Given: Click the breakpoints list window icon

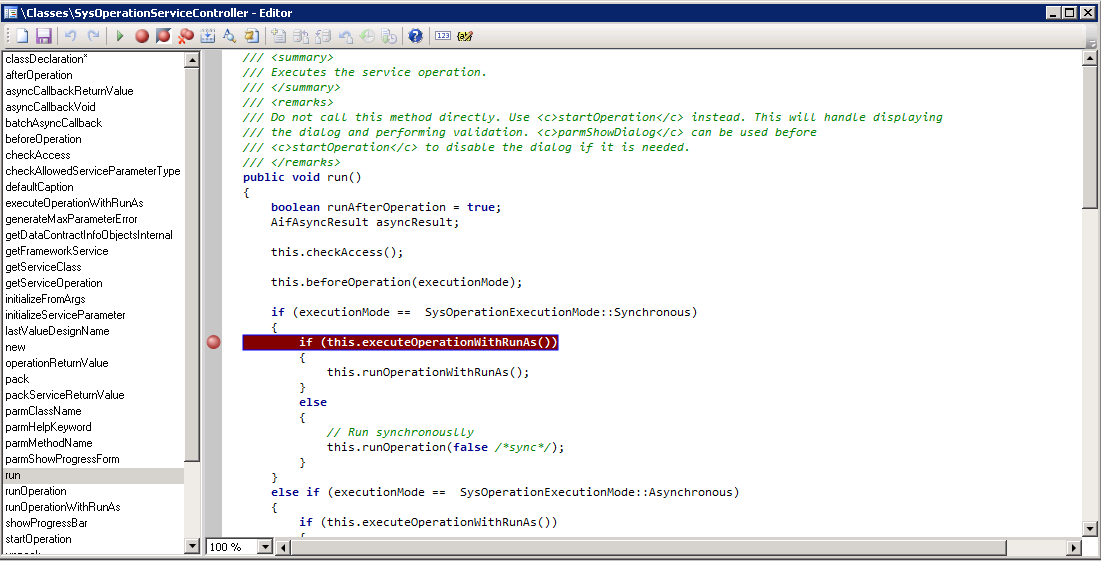Looking at the screenshot, I should 207,36.
